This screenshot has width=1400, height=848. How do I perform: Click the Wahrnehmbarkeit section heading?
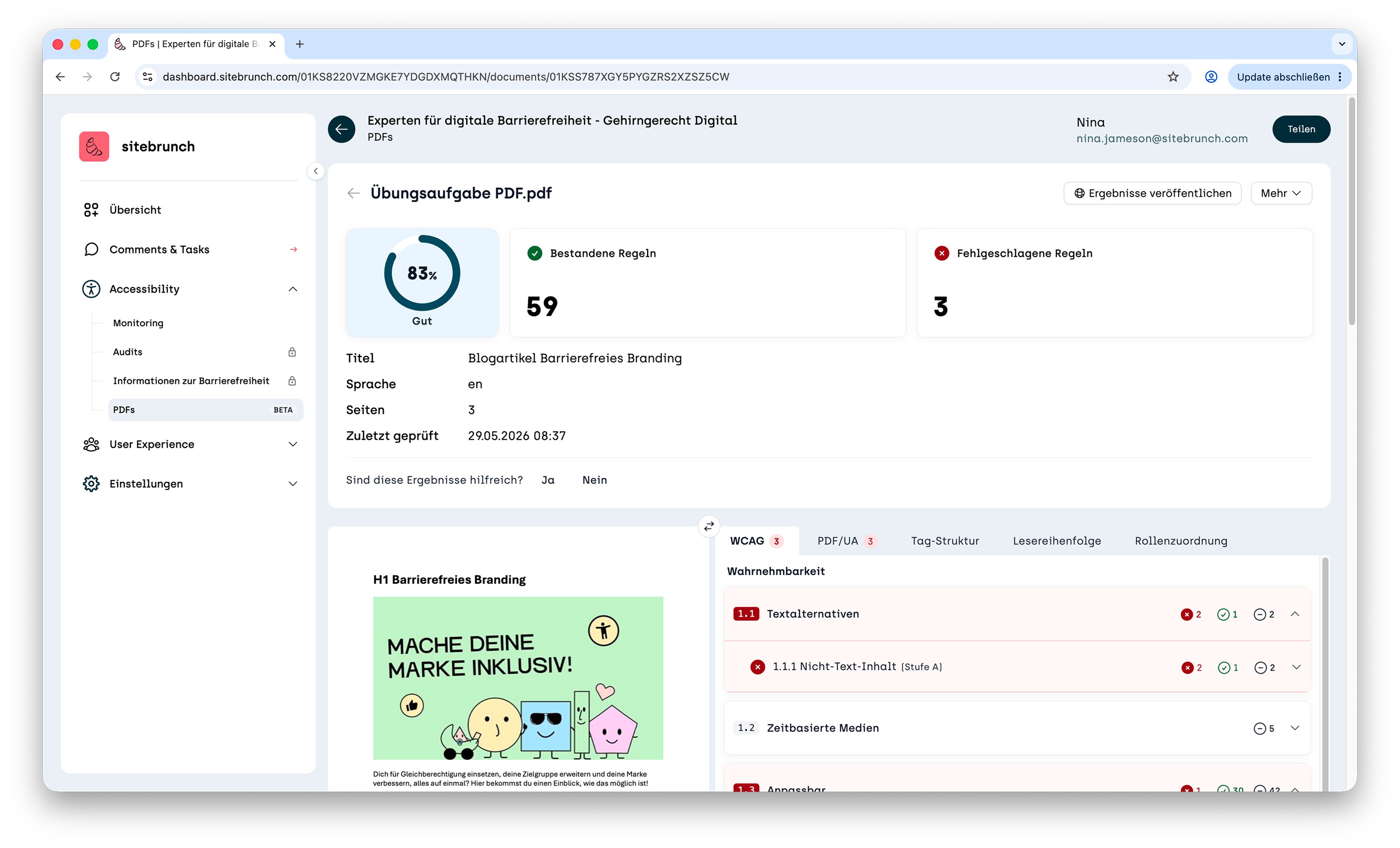775,571
